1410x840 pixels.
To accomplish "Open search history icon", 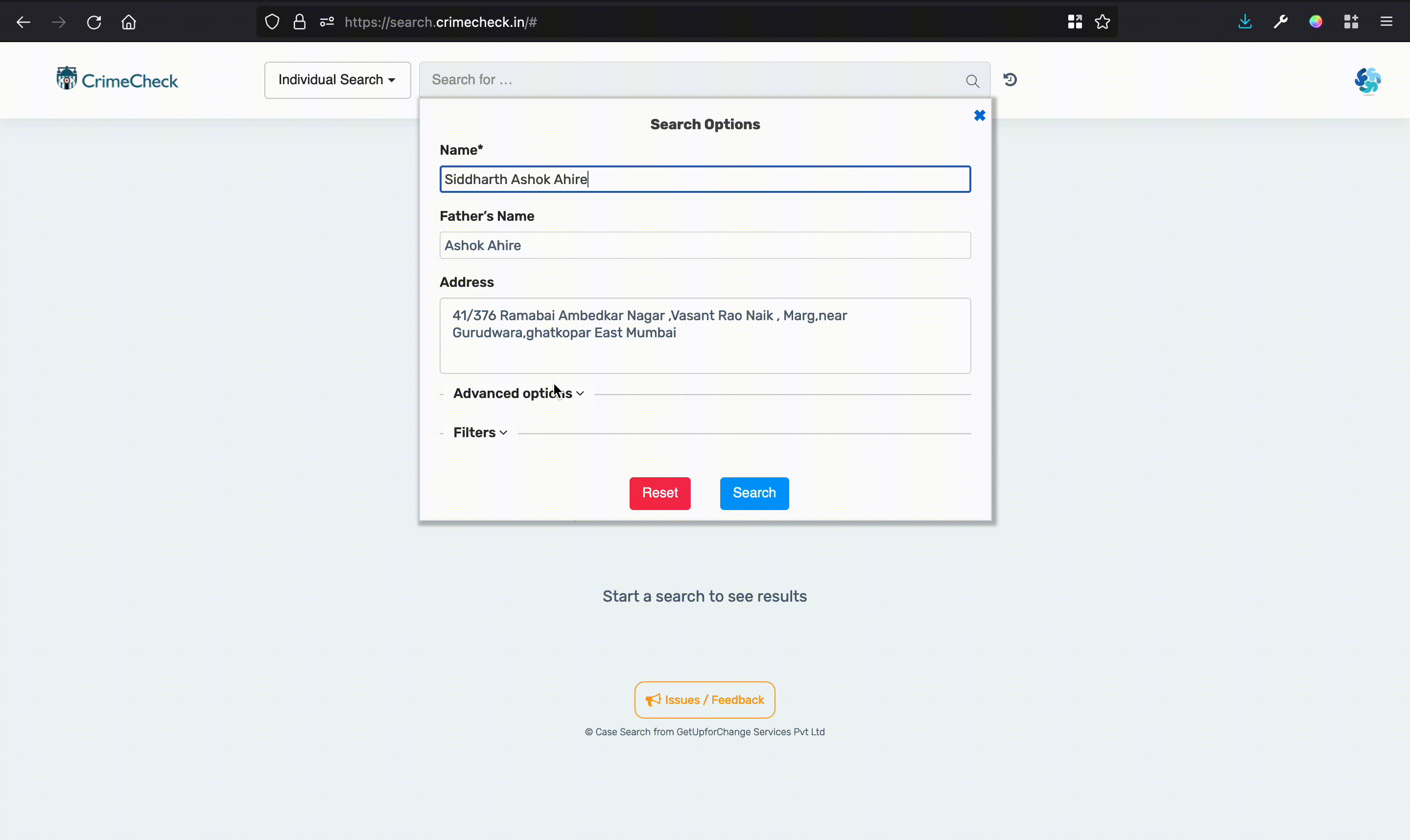I will [1010, 80].
